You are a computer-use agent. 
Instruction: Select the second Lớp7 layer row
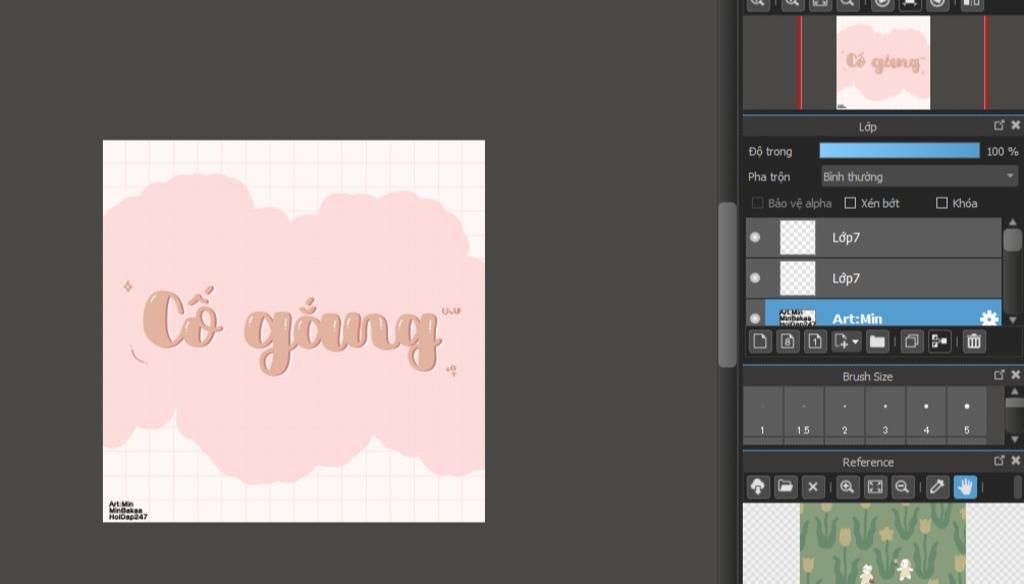(873, 278)
